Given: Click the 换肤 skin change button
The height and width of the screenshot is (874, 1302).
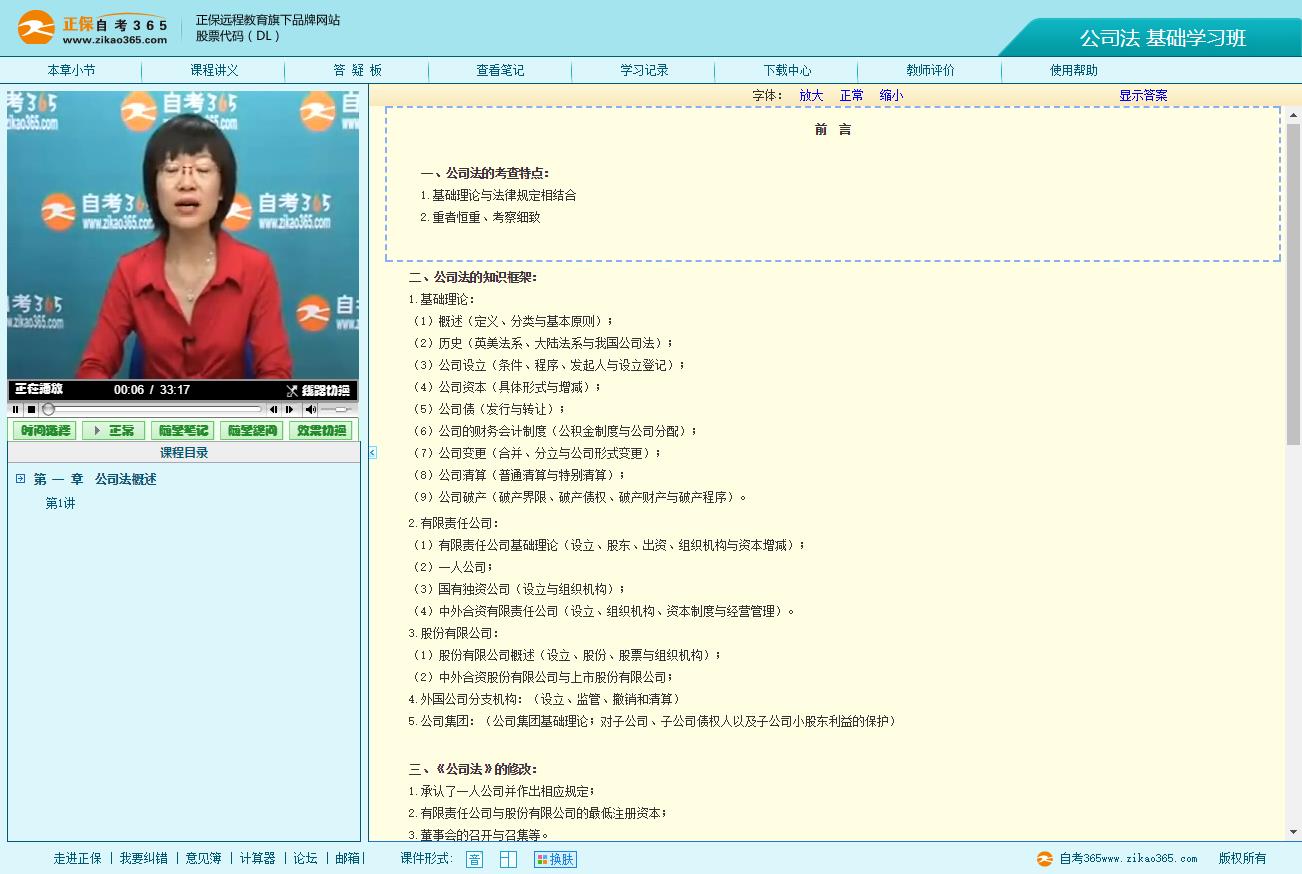Looking at the screenshot, I should click(x=555, y=859).
